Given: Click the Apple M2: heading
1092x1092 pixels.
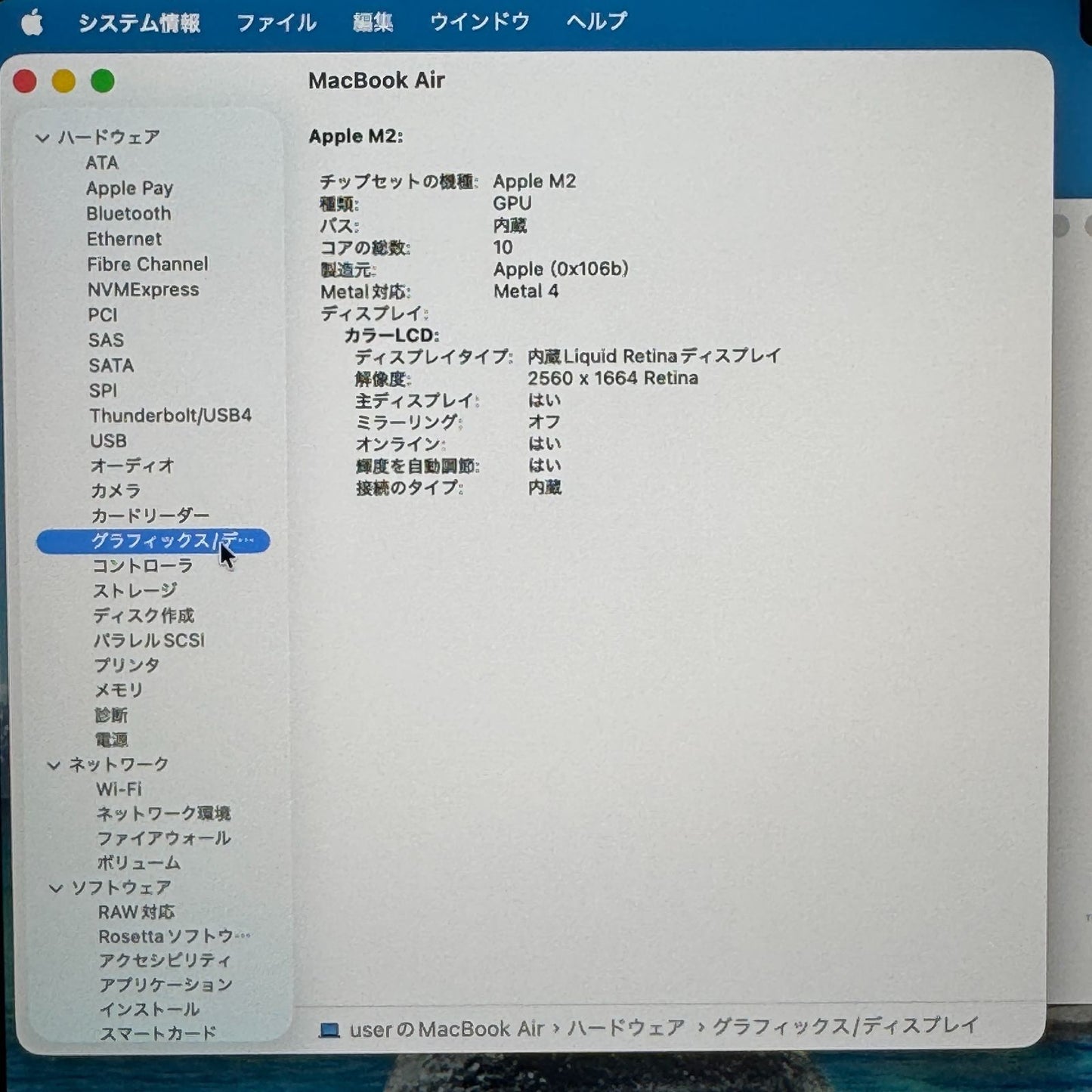Looking at the screenshot, I should (356, 137).
